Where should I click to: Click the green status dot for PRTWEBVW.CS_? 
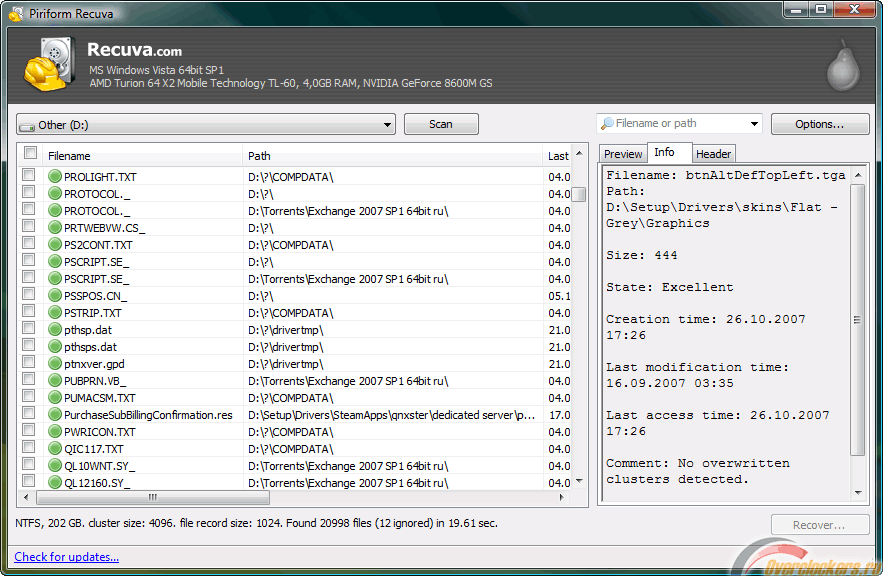55,227
